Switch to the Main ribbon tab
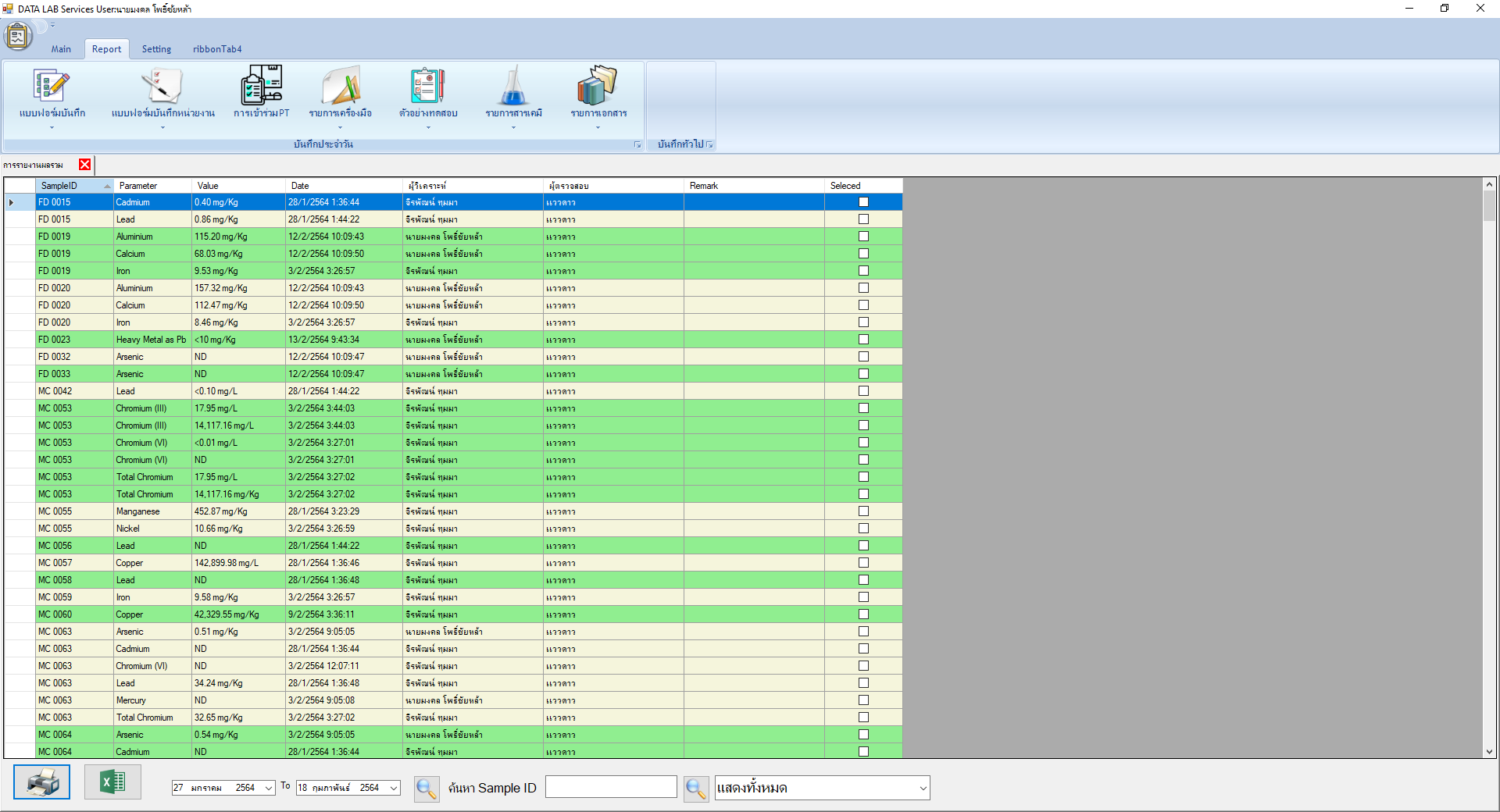1500x812 pixels. point(61,49)
